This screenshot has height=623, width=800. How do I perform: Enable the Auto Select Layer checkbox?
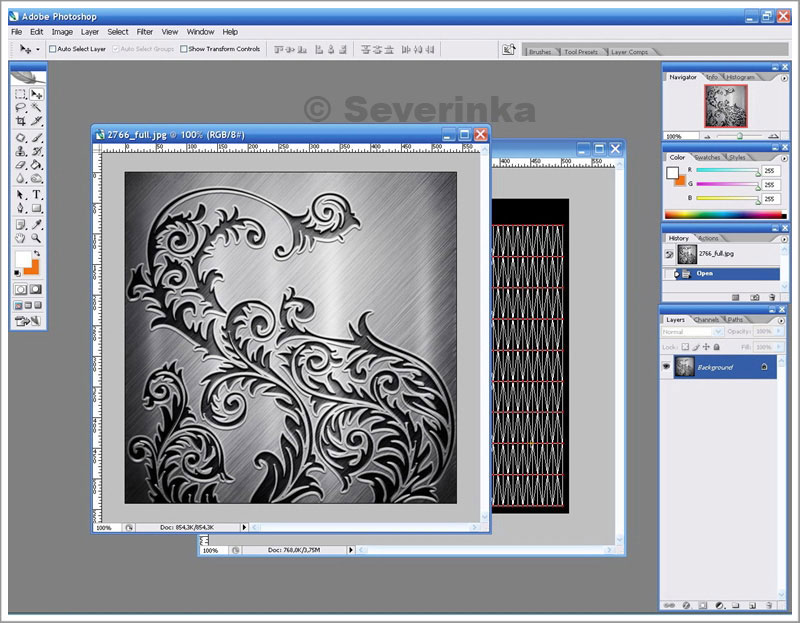tap(53, 48)
